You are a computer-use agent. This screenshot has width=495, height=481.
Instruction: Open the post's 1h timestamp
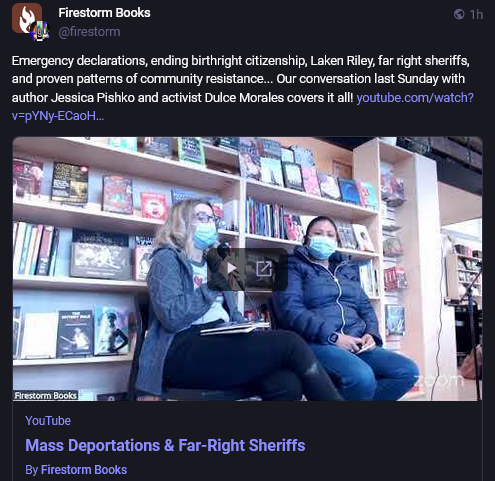pyautogui.click(x=476, y=15)
